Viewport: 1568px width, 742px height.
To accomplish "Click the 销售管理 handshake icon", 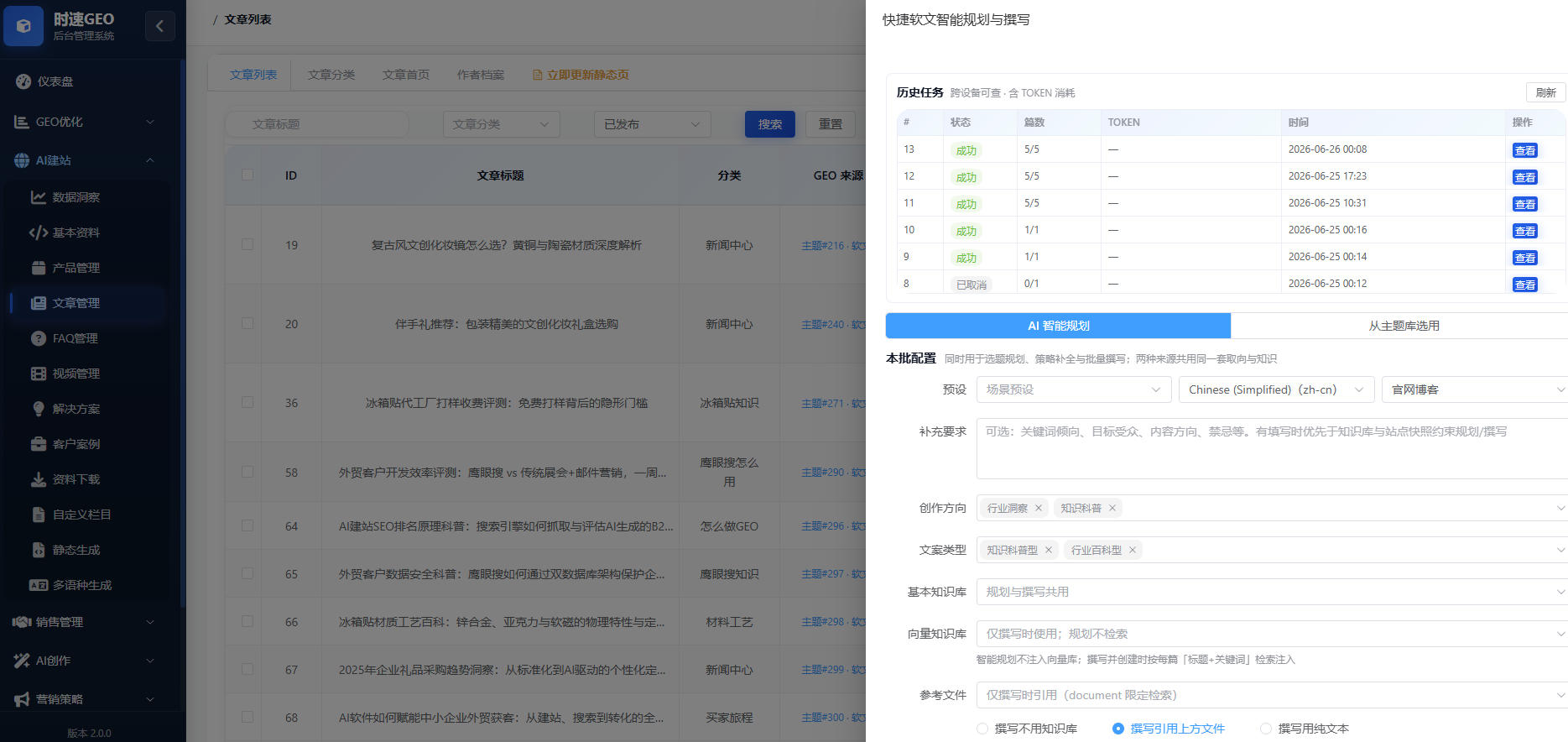I will coord(22,622).
